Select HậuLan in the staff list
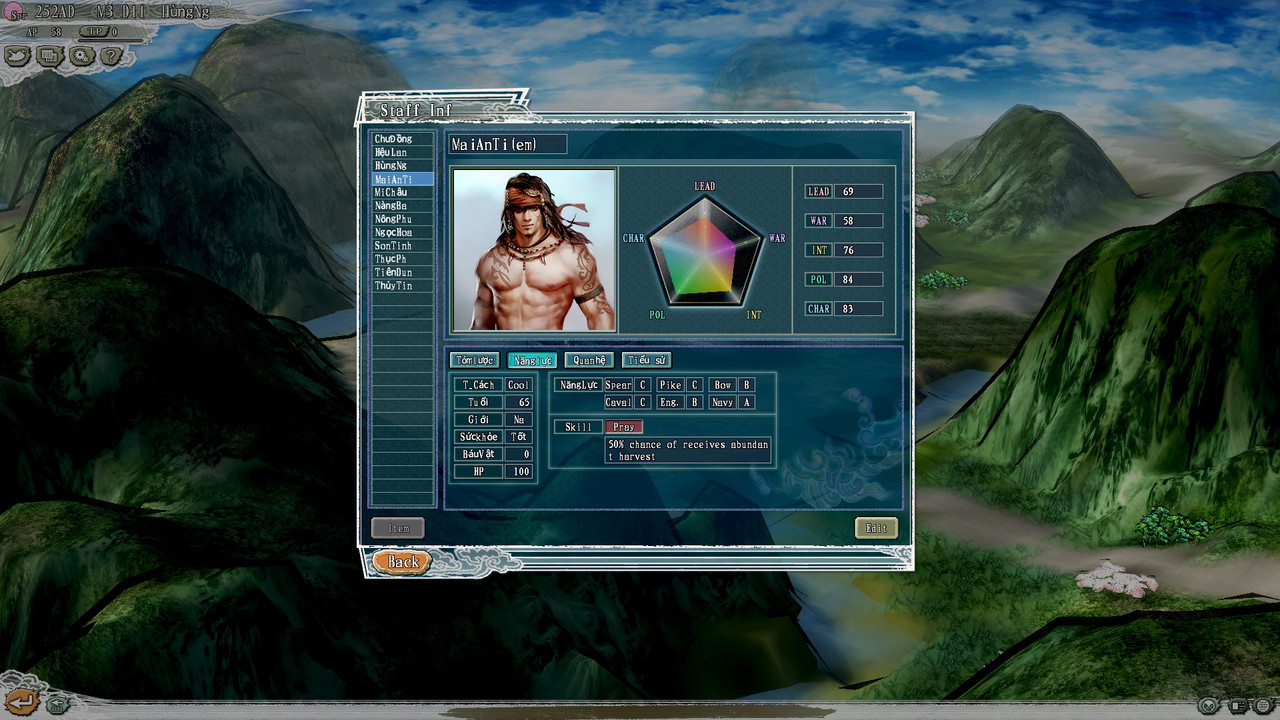 pos(402,152)
